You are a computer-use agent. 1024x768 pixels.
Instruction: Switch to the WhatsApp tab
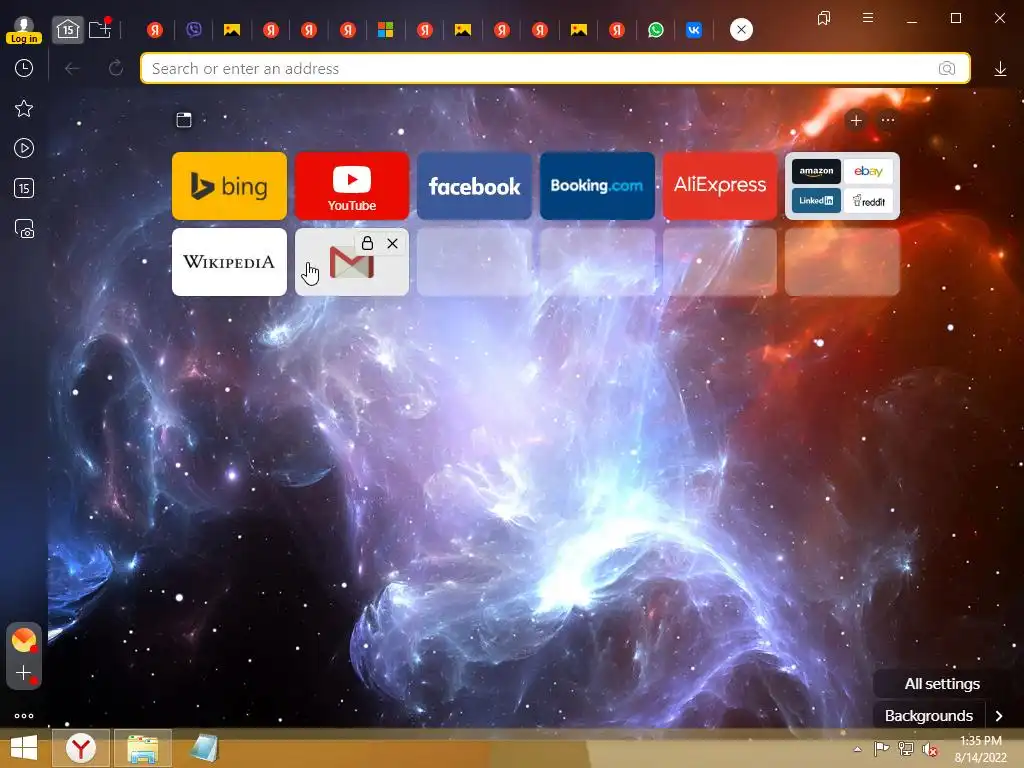point(656,29)
